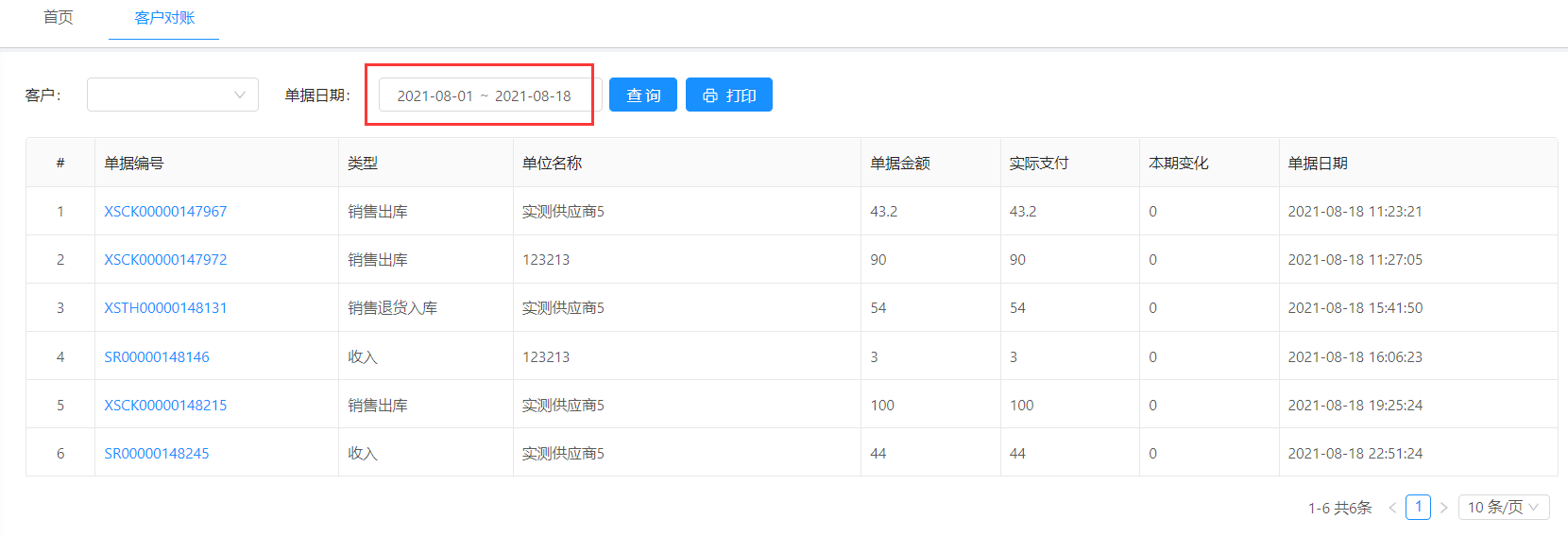This screenshot has width=1568, height=537.
Task: Click start date 2021-08-01 in range field
Action: (x=435, y=95)
